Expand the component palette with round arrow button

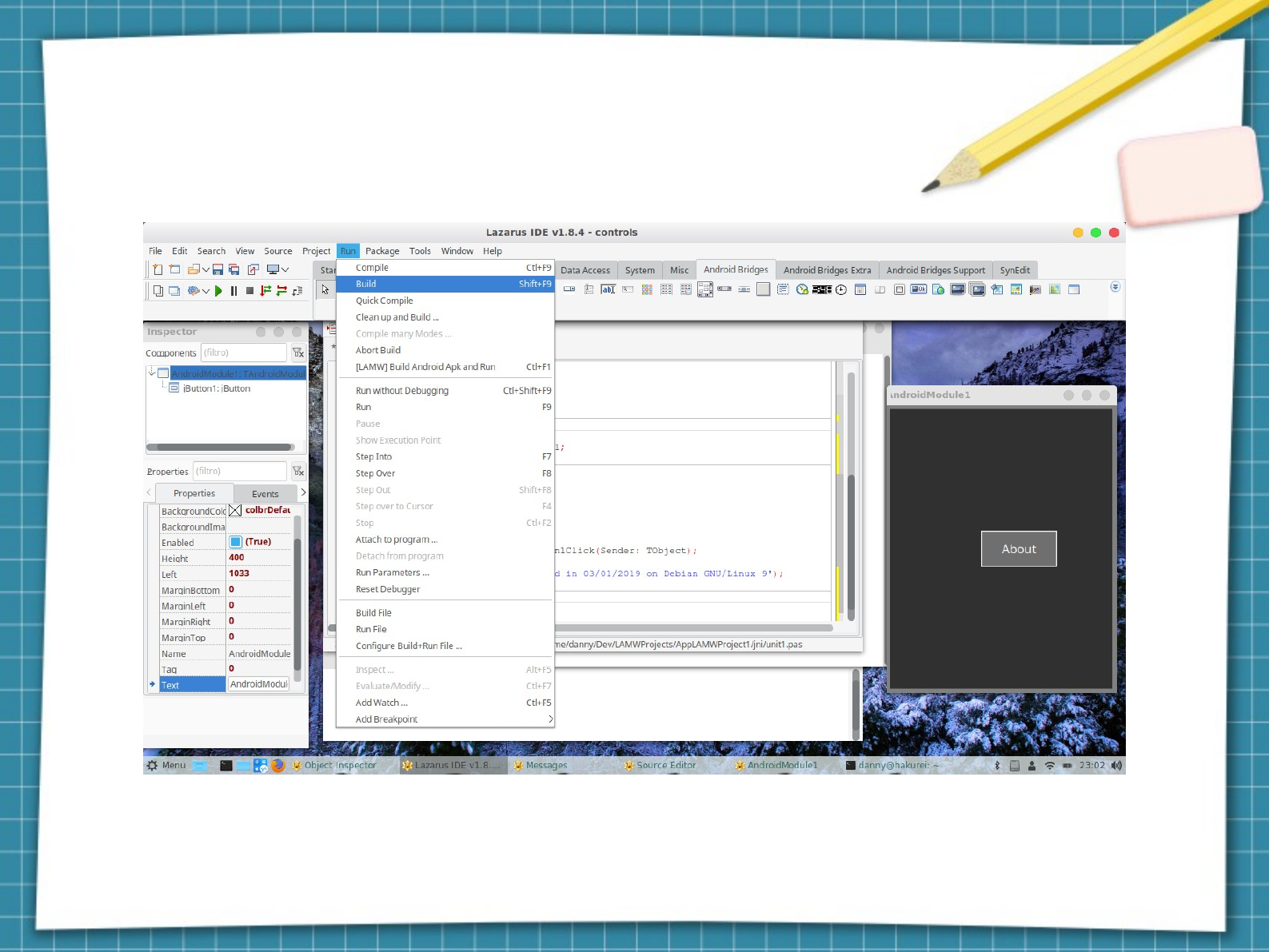(x=1115, y=287)
